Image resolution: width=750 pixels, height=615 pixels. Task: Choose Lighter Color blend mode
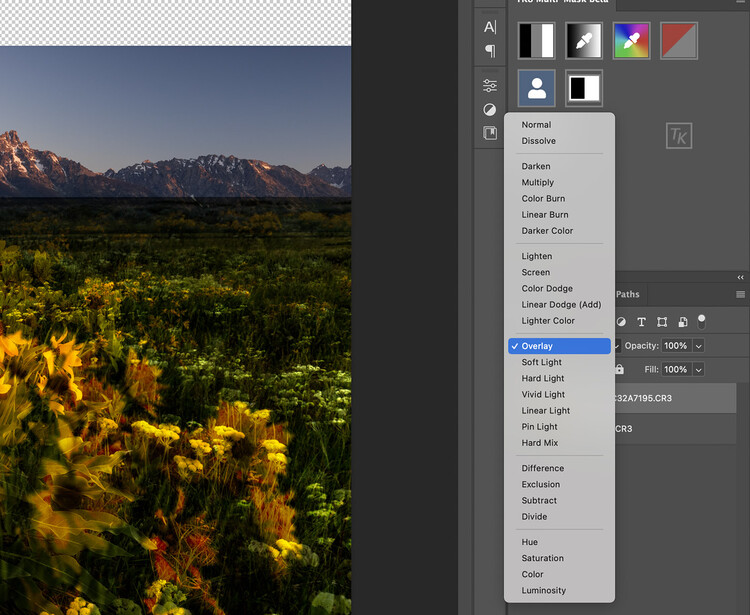(x=548, y=320)
